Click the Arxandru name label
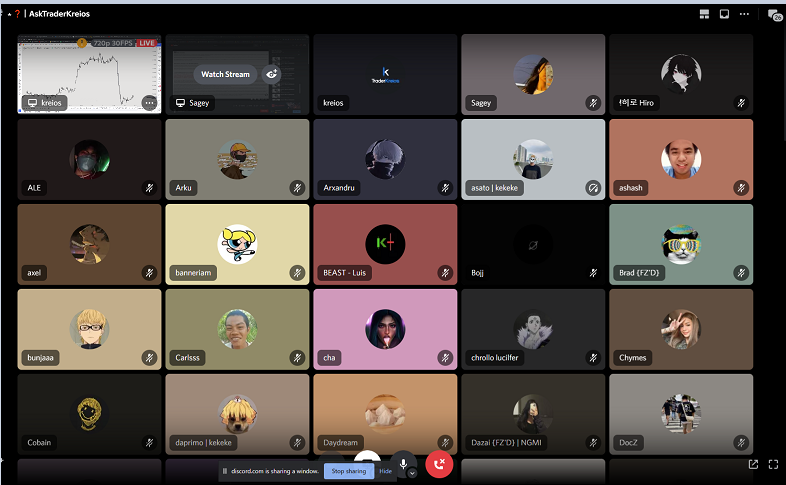 [339, 188]
